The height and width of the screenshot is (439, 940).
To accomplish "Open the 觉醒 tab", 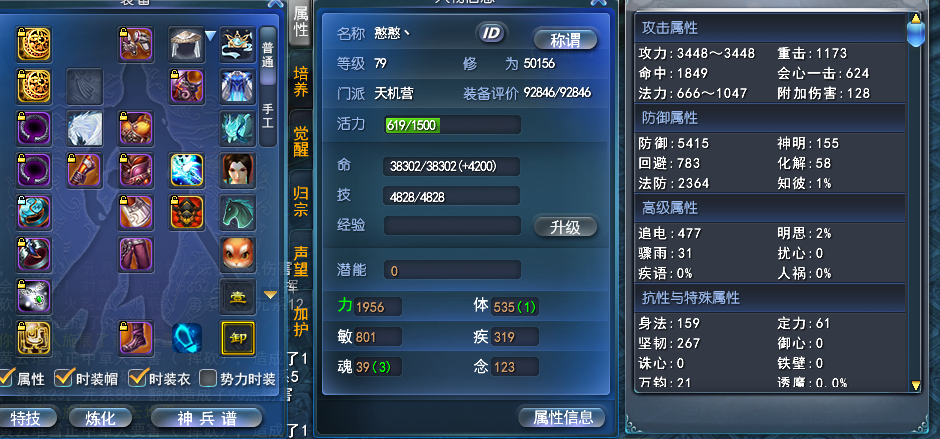I will (300, 140).
